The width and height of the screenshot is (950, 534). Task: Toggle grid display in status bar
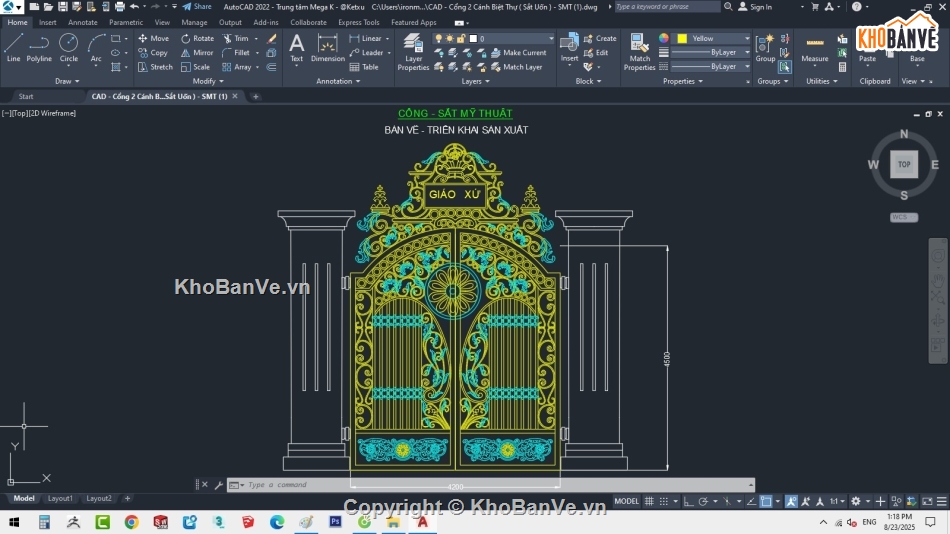(649, 501)
